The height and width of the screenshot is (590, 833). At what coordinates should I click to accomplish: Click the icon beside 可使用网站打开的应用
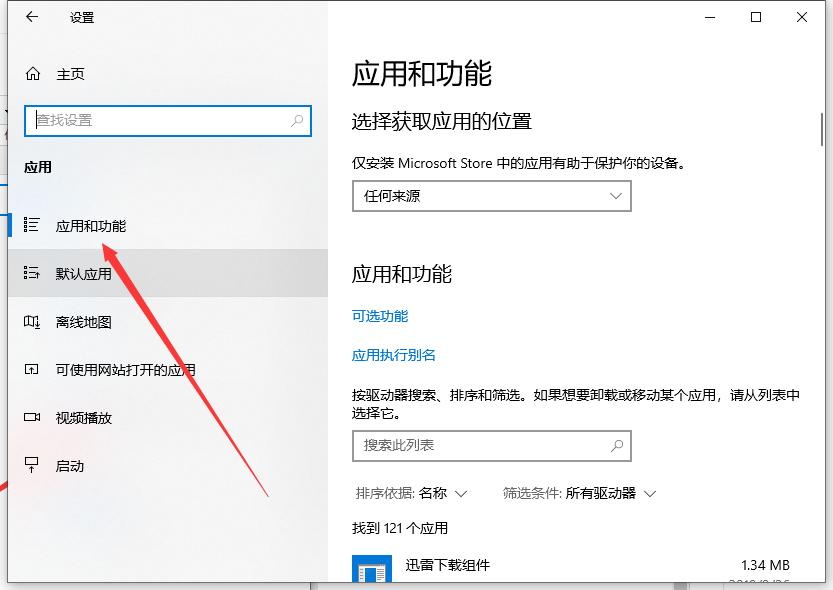31,369
